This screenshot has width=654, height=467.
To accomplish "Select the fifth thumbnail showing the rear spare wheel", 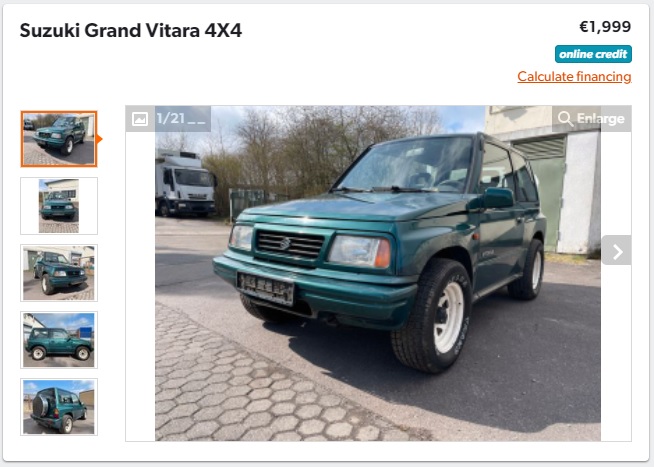I will point(59,407).
